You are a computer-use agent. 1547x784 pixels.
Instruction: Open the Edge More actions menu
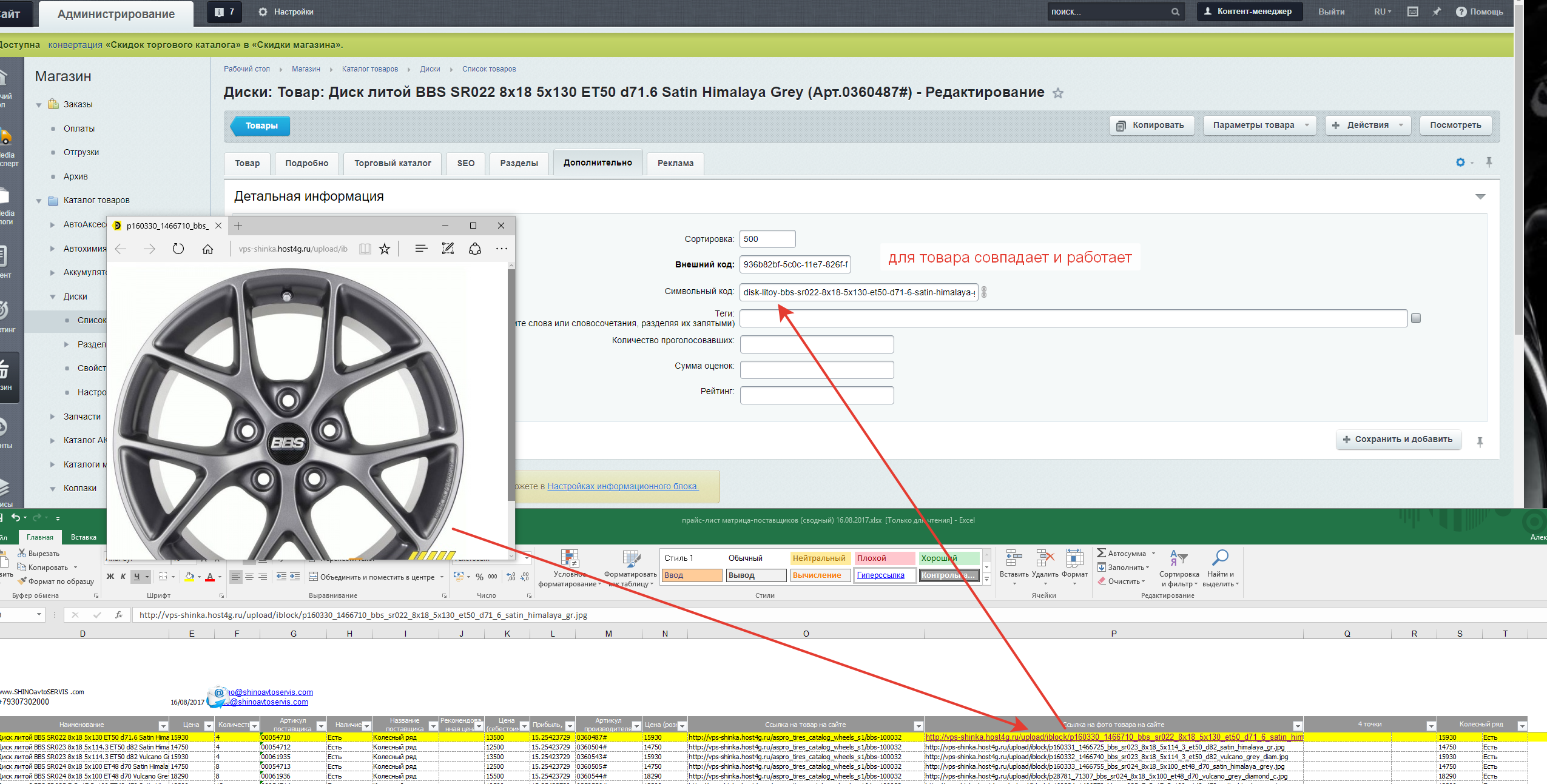tap(501, 249)
